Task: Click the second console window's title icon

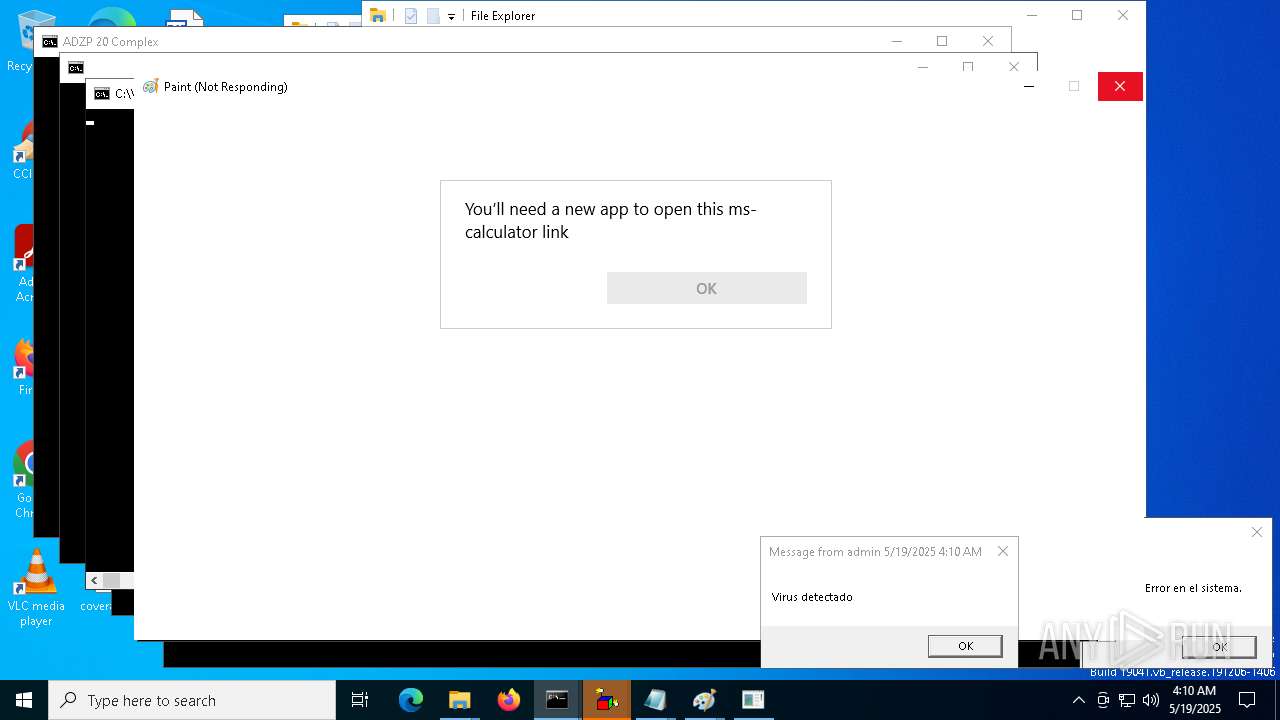Action: pos(76,68)
